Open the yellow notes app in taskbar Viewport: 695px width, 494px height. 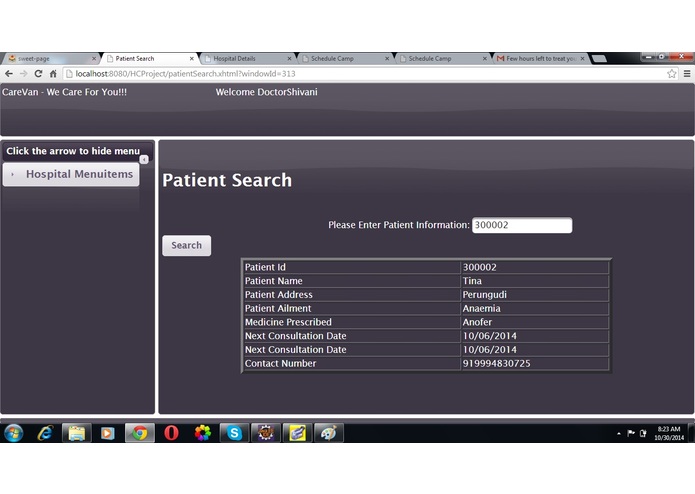pos(297,433)
